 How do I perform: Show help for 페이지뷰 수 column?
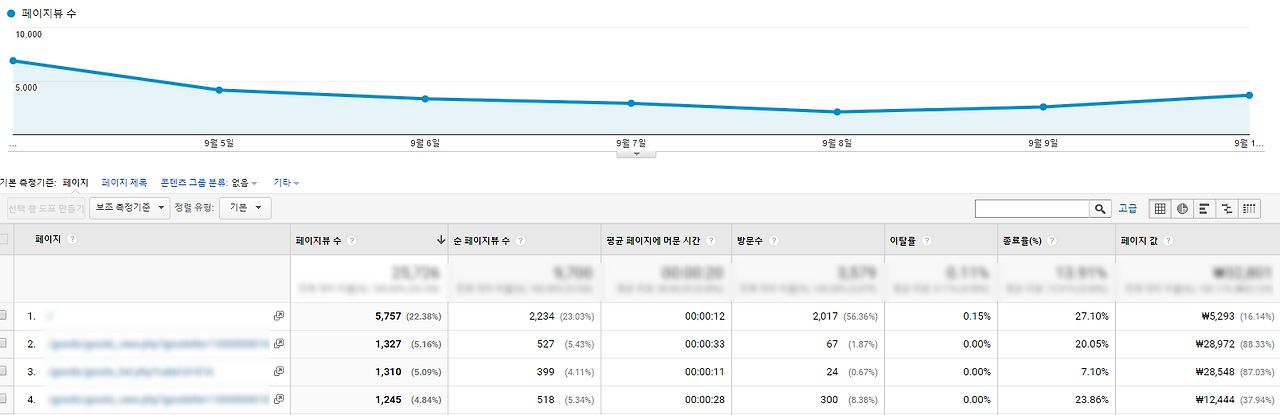(x=352, y=241)
